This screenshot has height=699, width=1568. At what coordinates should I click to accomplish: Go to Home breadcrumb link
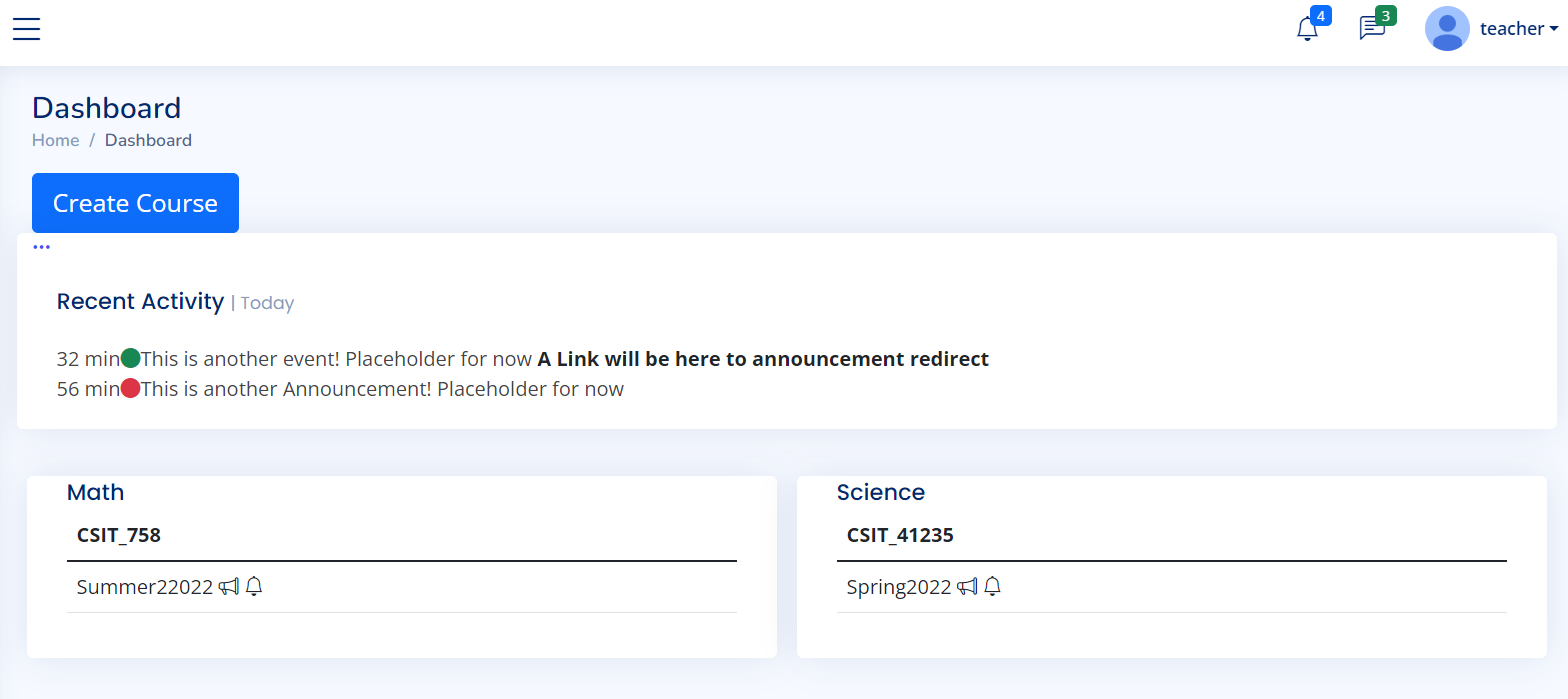pos(55,140)
